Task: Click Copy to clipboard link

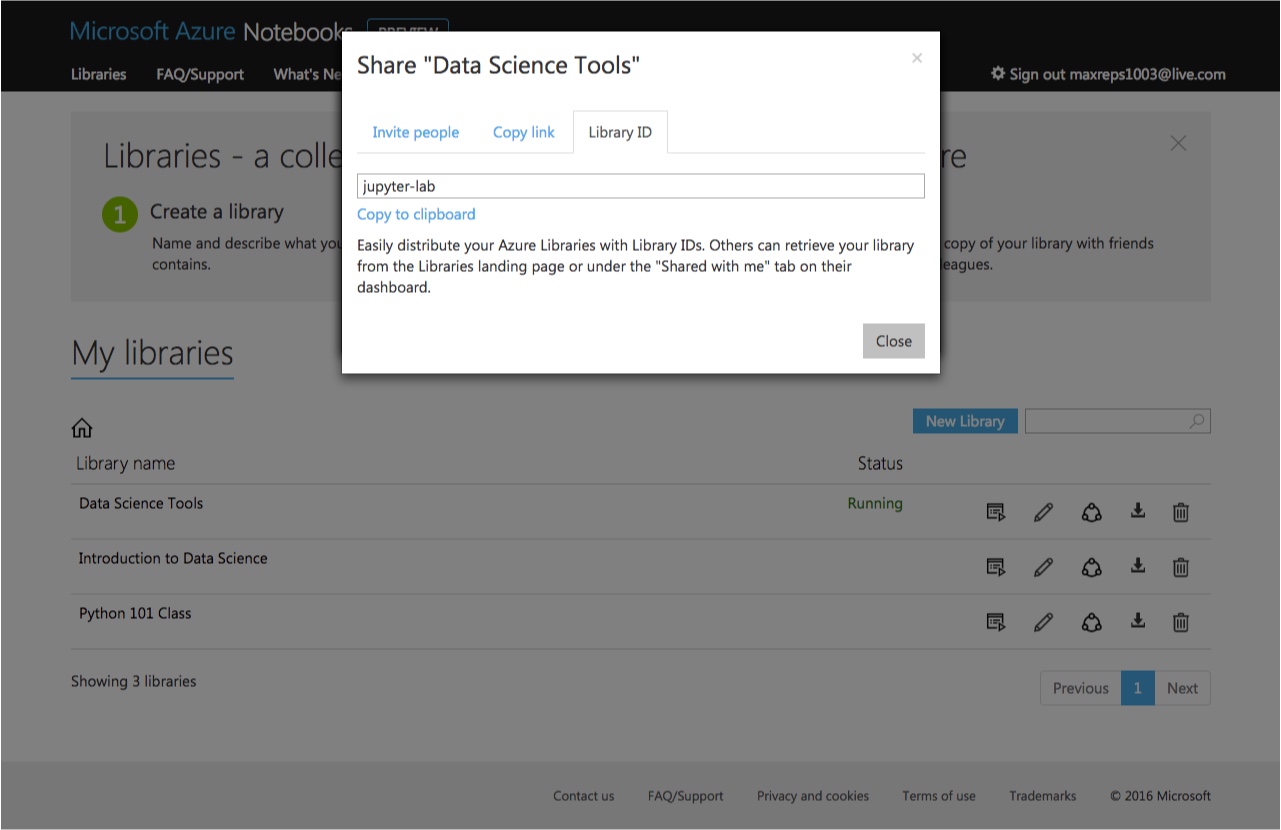Action: click(x=416, y=214)
